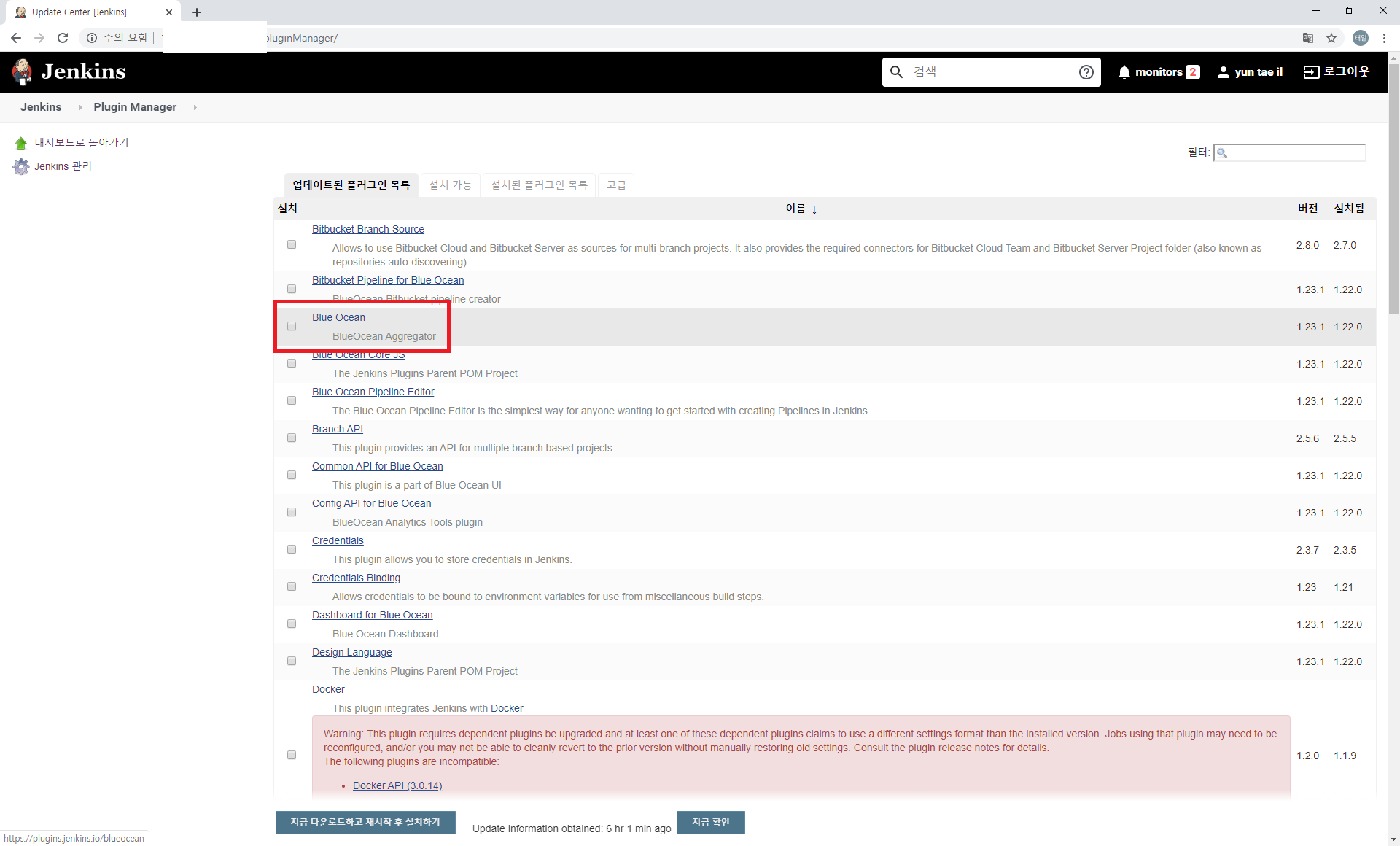Click the search magnifier icon in header
Screen dimensions: 1400x846
coord(897,71)
